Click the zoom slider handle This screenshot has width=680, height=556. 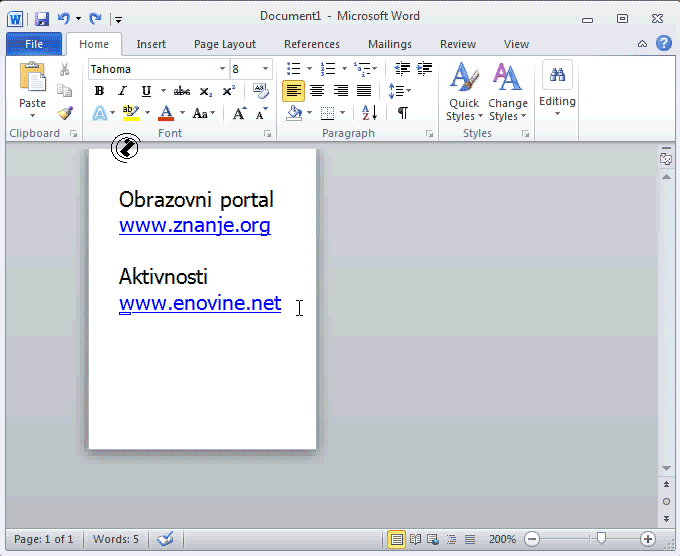[x=601, y=539]
